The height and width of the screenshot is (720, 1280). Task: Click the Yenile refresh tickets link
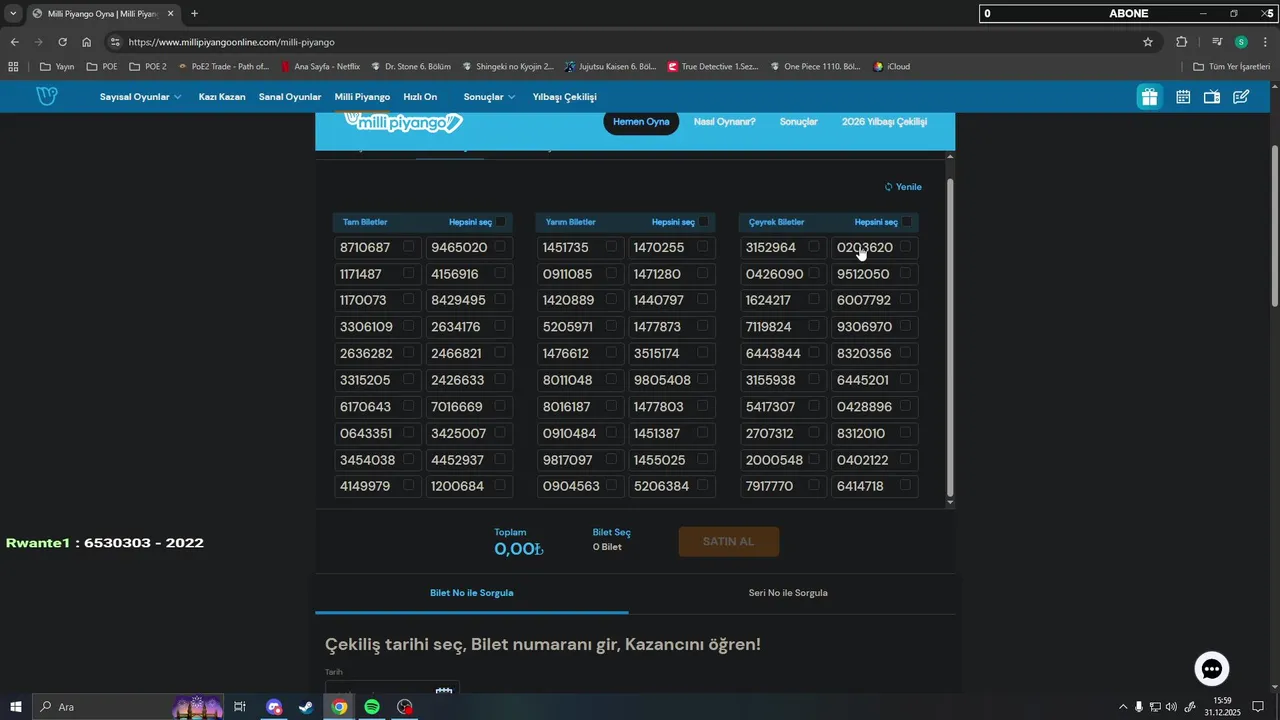point(903,187)
